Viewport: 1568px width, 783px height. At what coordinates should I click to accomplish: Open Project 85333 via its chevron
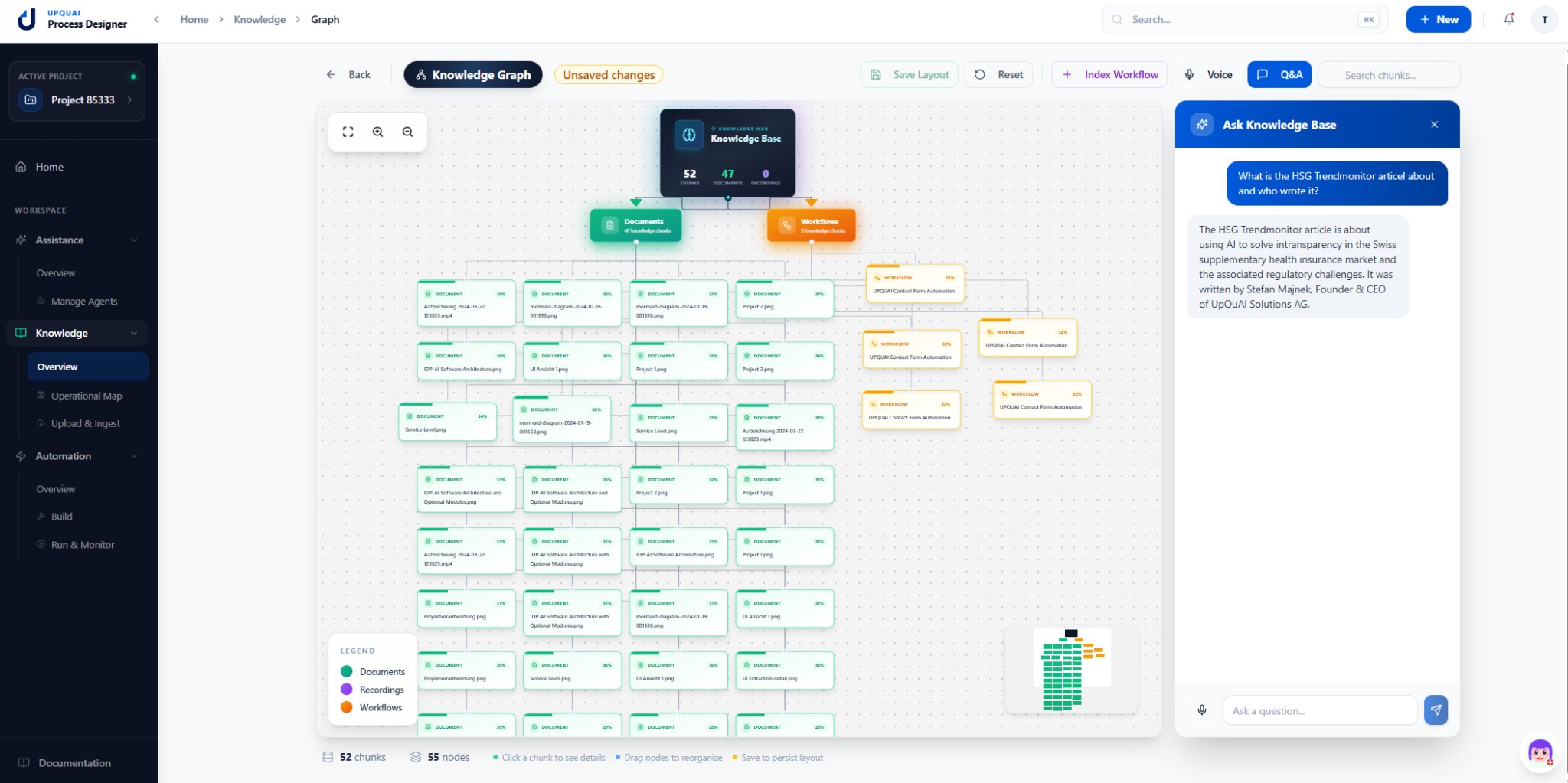tap(130, 100)
